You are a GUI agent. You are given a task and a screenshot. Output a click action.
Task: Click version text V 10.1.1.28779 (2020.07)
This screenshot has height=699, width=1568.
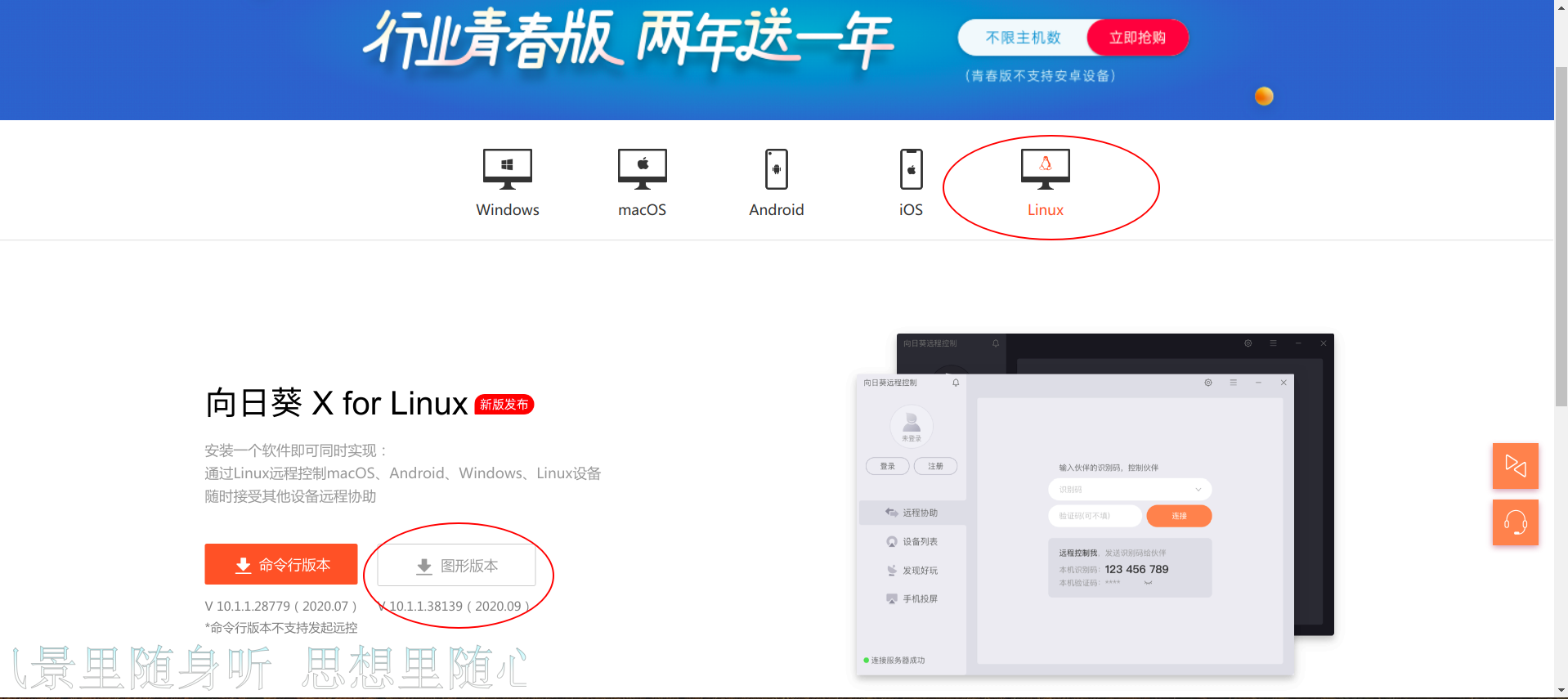tap(280, 606)
